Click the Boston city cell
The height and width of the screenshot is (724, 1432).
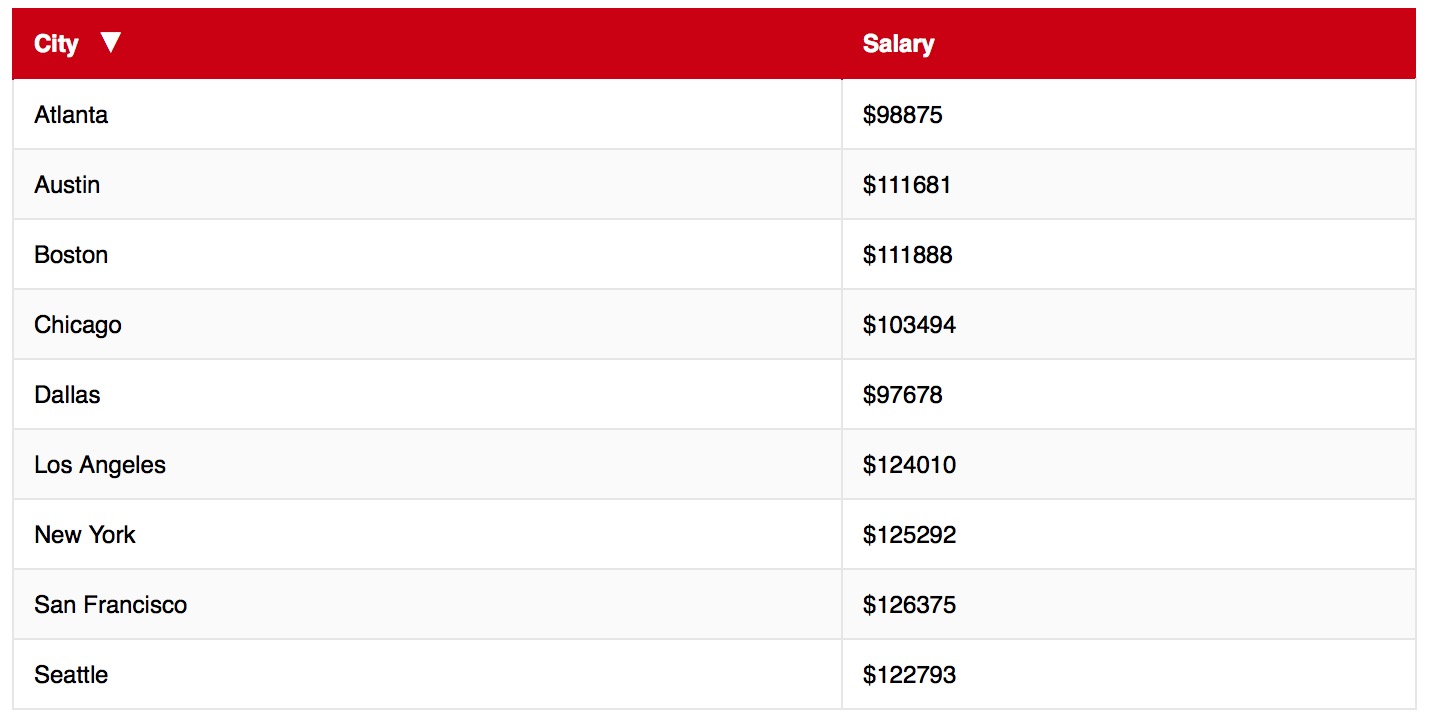(x=71, y=255)
